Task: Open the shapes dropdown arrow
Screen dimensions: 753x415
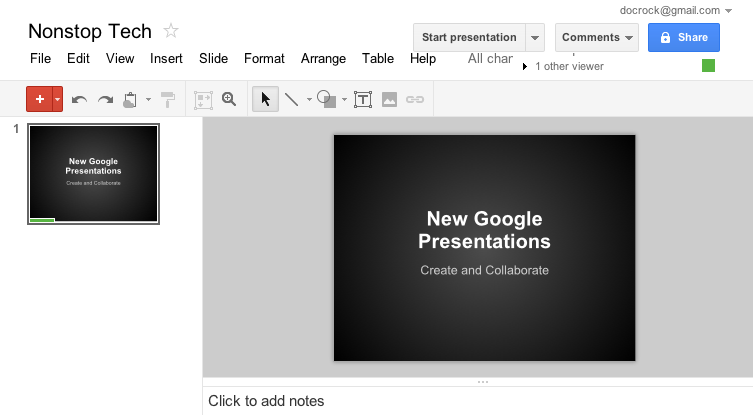Action: pyautogui.click(x=344, y=99)
